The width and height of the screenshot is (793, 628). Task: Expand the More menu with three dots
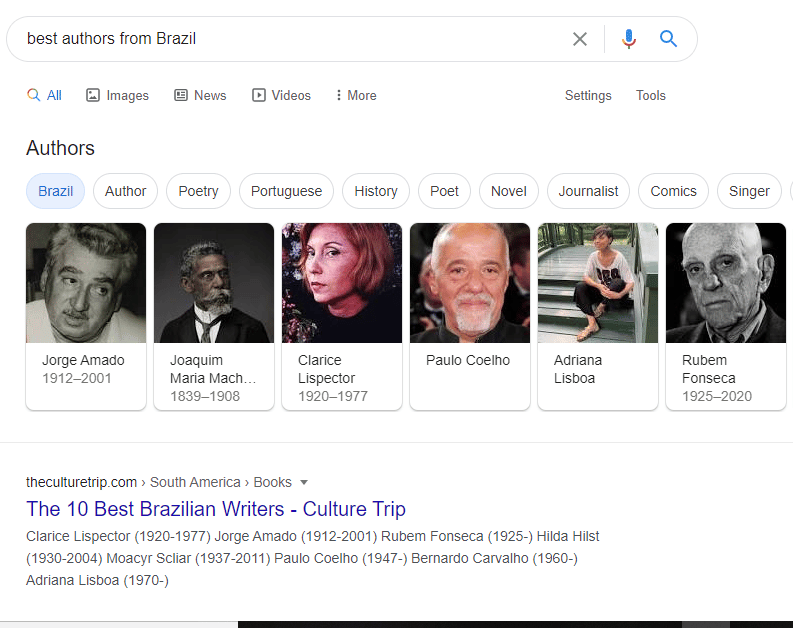pyautogui.click(x=356, y=96)
